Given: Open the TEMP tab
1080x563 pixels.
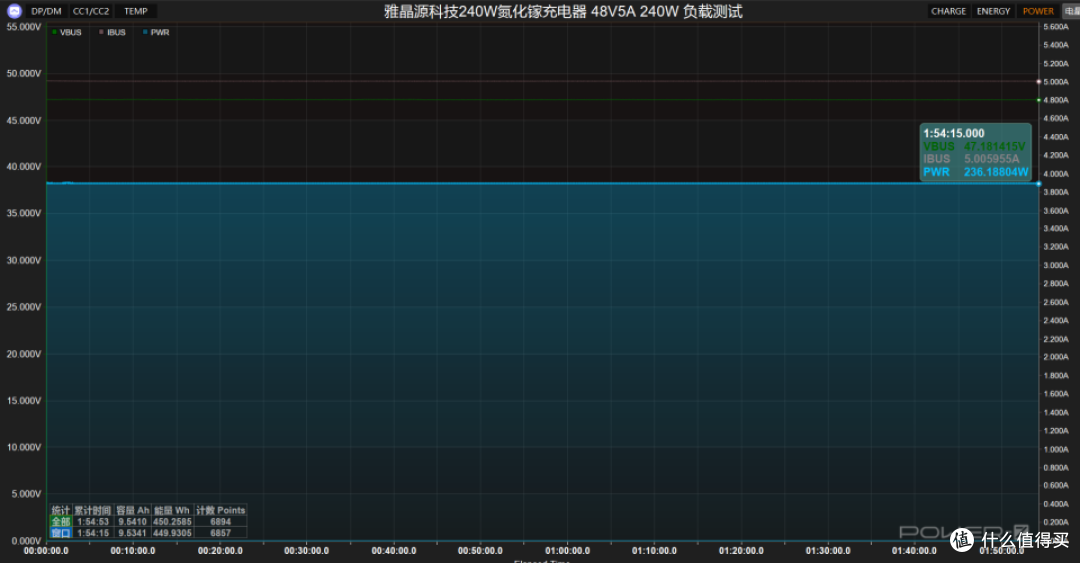Looking at the screenshot, I should click(x=136, y=11).
